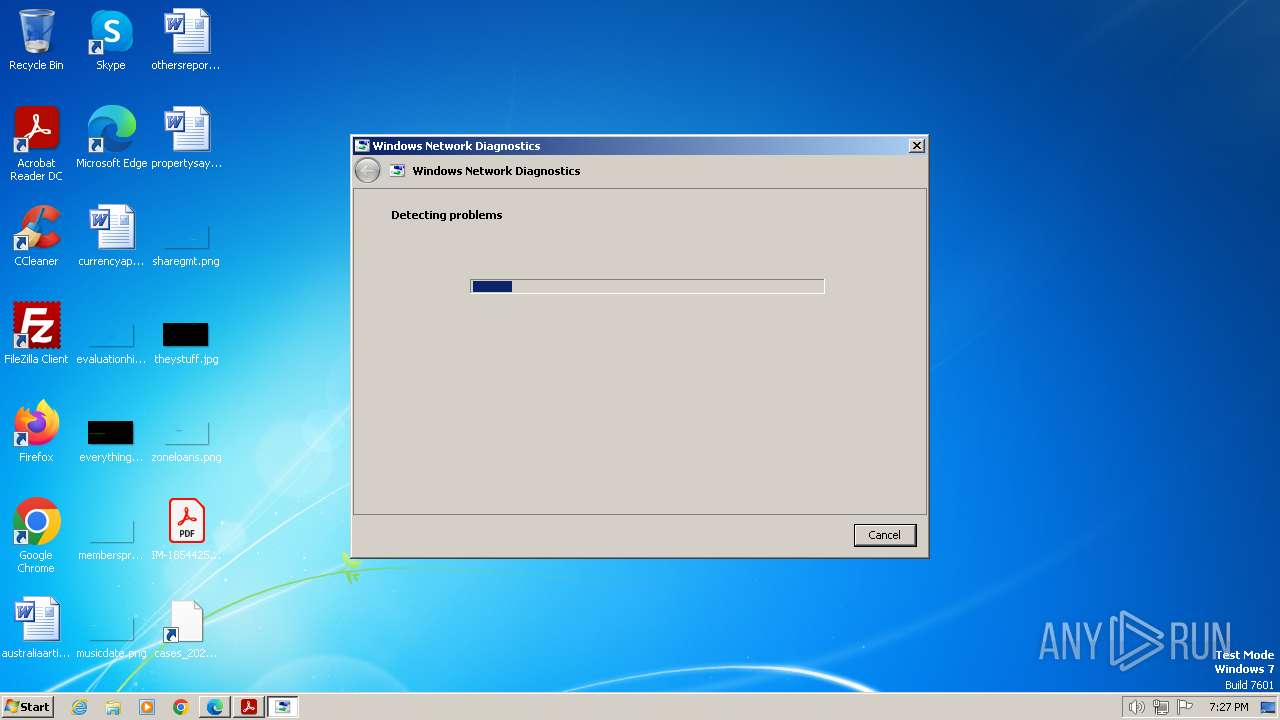Select the sharegmt.png file
1280x720 pixels.
click(x=186, y=243)
